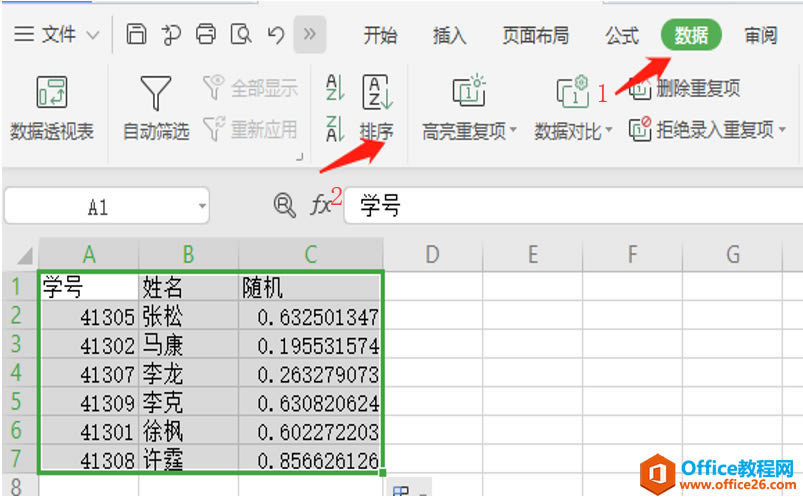Viewport: 803px width, 502px height.
Task: Click the select-all corner triangle
Action: pyautogui.click(x=24, y=255)
